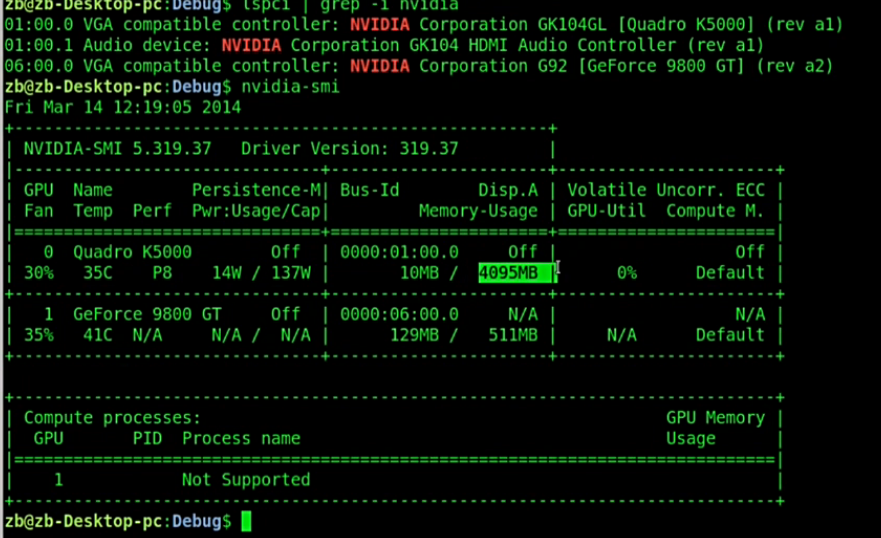Click the Volatile Uncorr. ECC header
881x538 pixels.
point(666,190)
